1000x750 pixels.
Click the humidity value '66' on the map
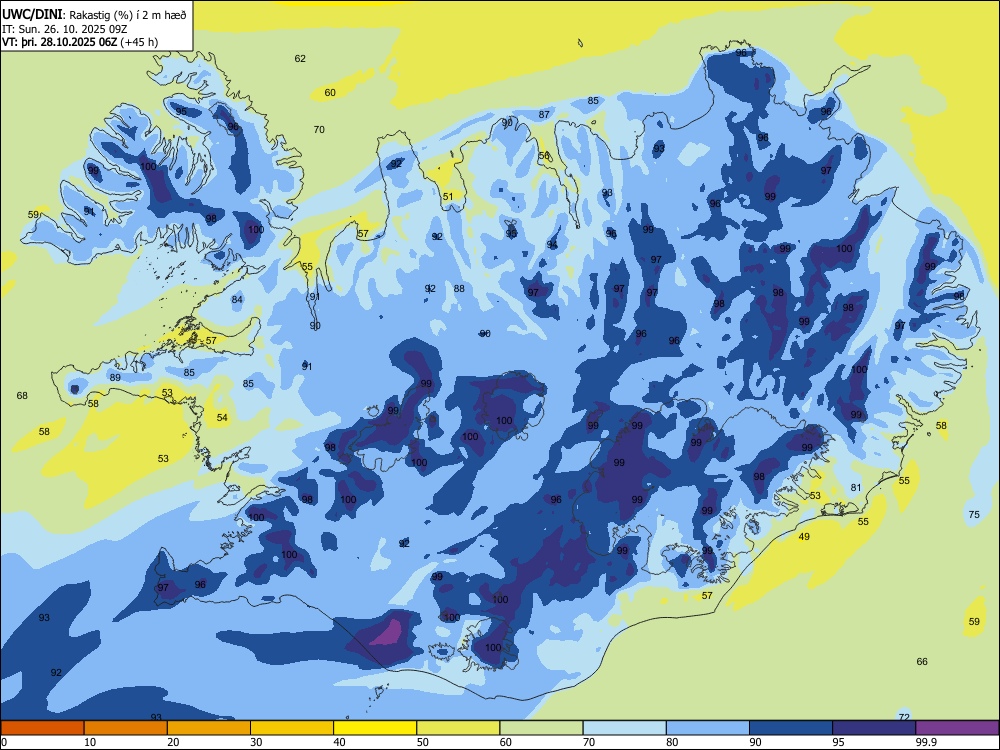922,661
